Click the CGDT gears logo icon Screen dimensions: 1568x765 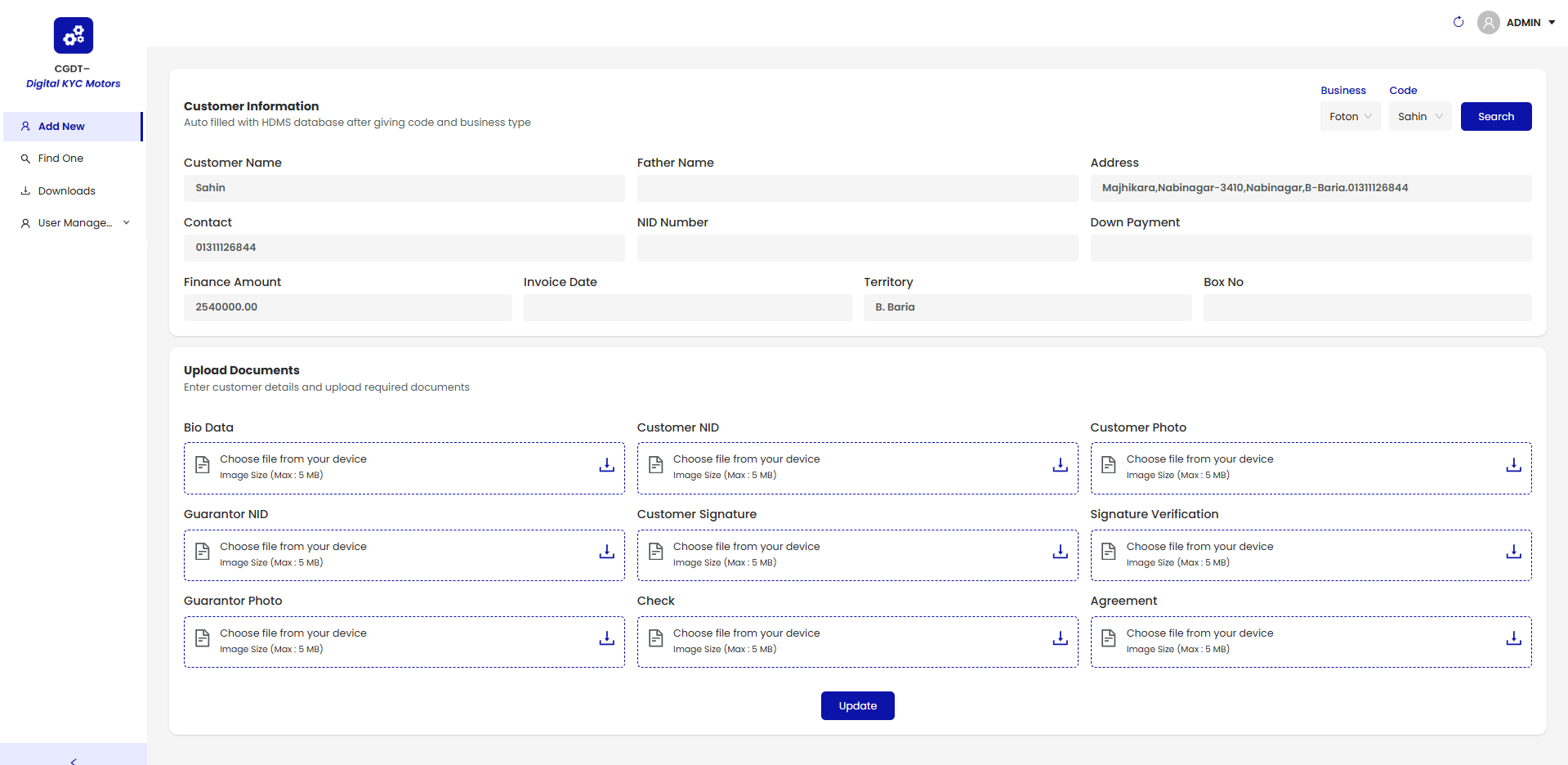(x=74, y=36)
